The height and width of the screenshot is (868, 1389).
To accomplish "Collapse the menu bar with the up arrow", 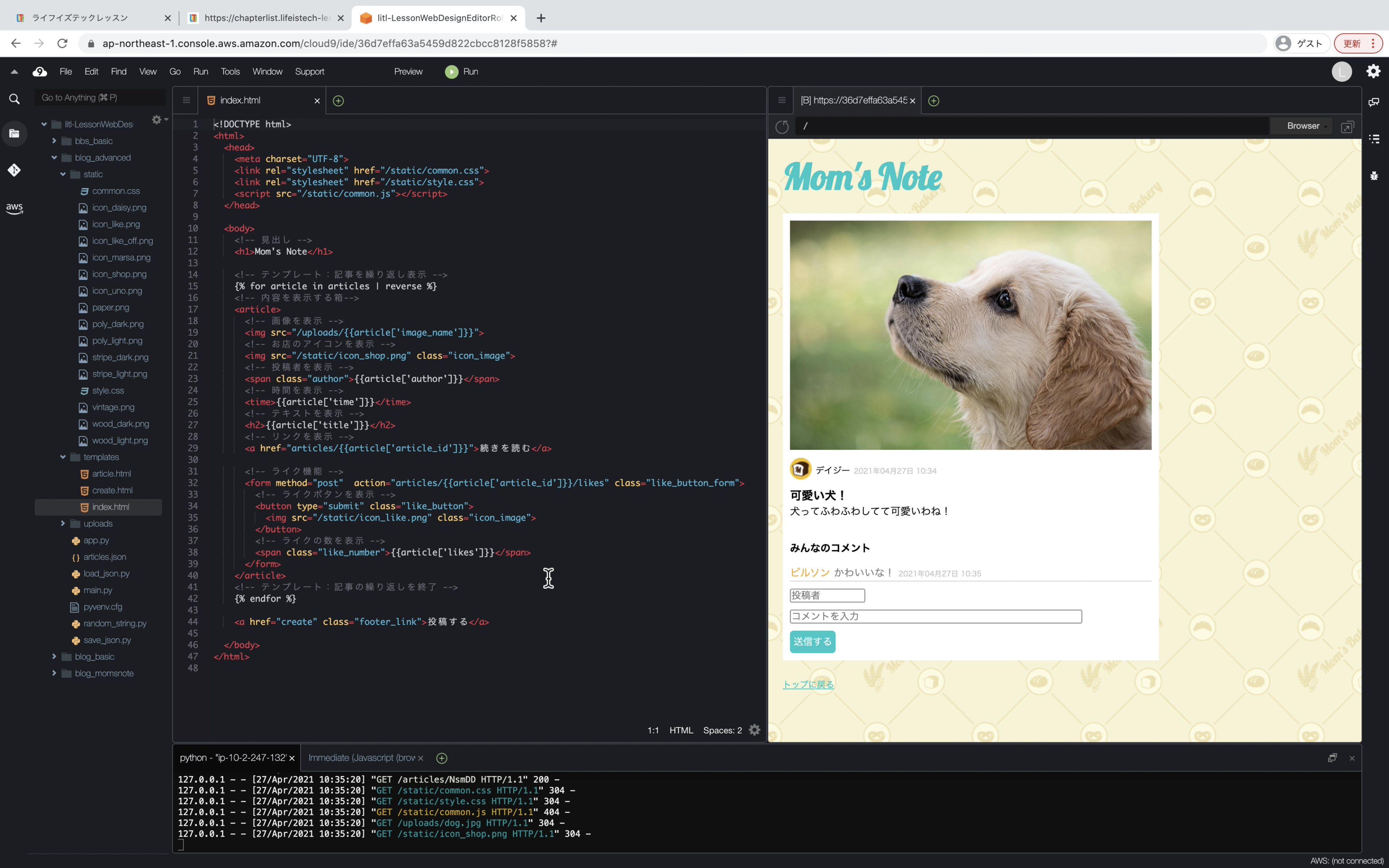I will pyautogui.click(x=14, y=72).
